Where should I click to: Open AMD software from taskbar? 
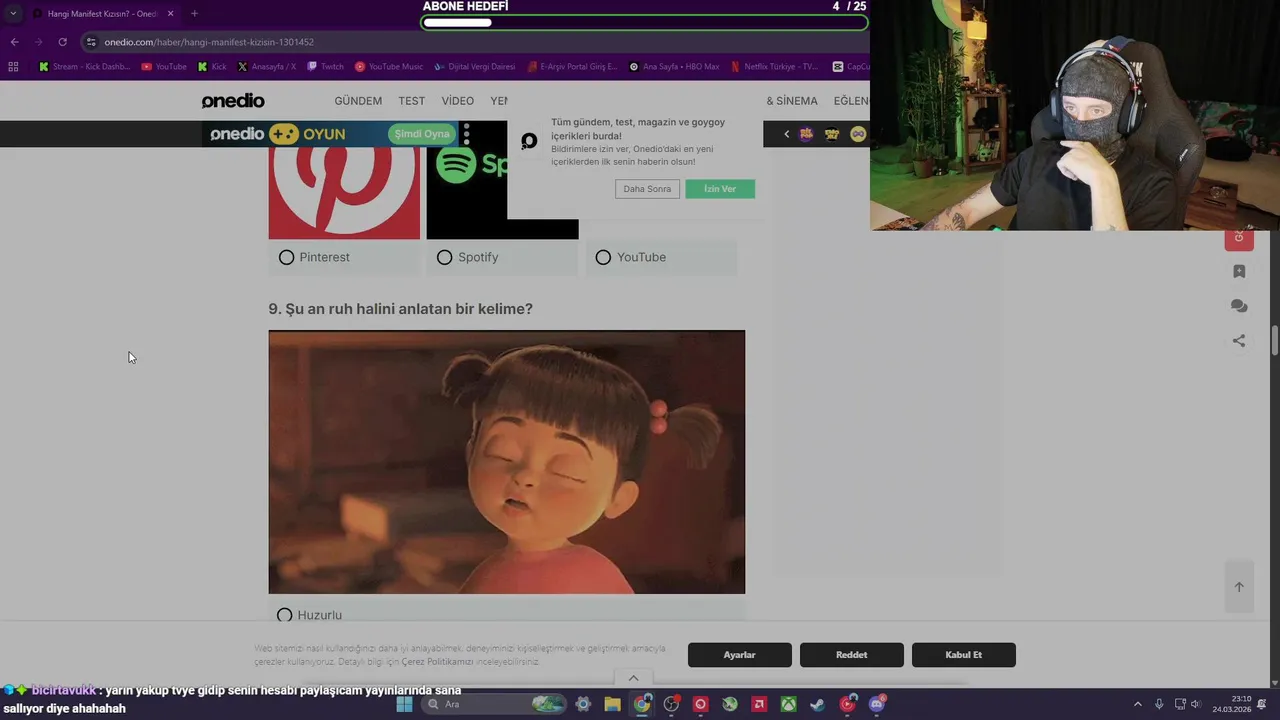point(759,704)
